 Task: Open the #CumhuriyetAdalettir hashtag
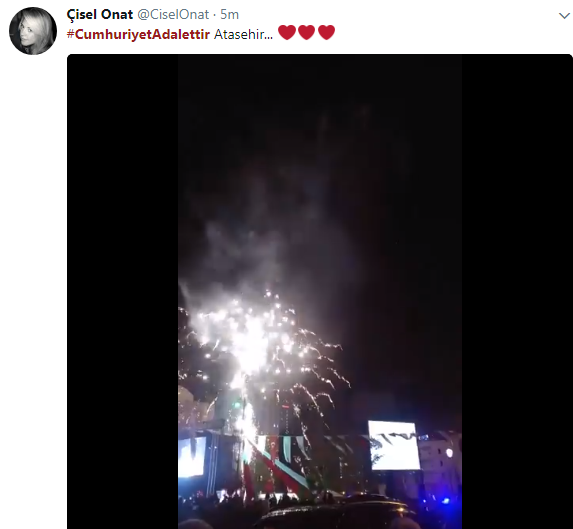[x=138, y=34]
